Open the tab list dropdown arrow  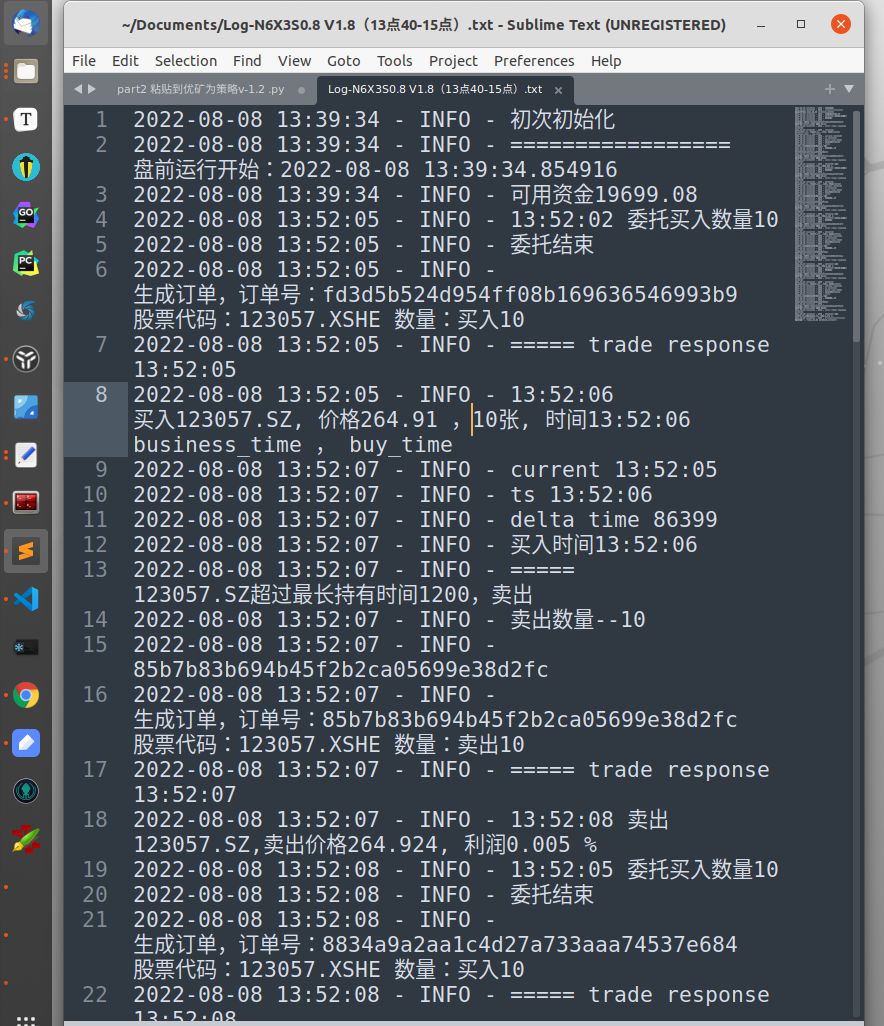[849, 89]
